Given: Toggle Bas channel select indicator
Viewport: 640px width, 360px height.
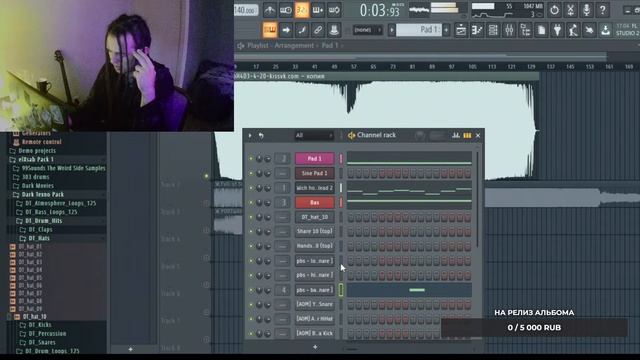Looking at the screenshot, I should (x=341, y=202).
